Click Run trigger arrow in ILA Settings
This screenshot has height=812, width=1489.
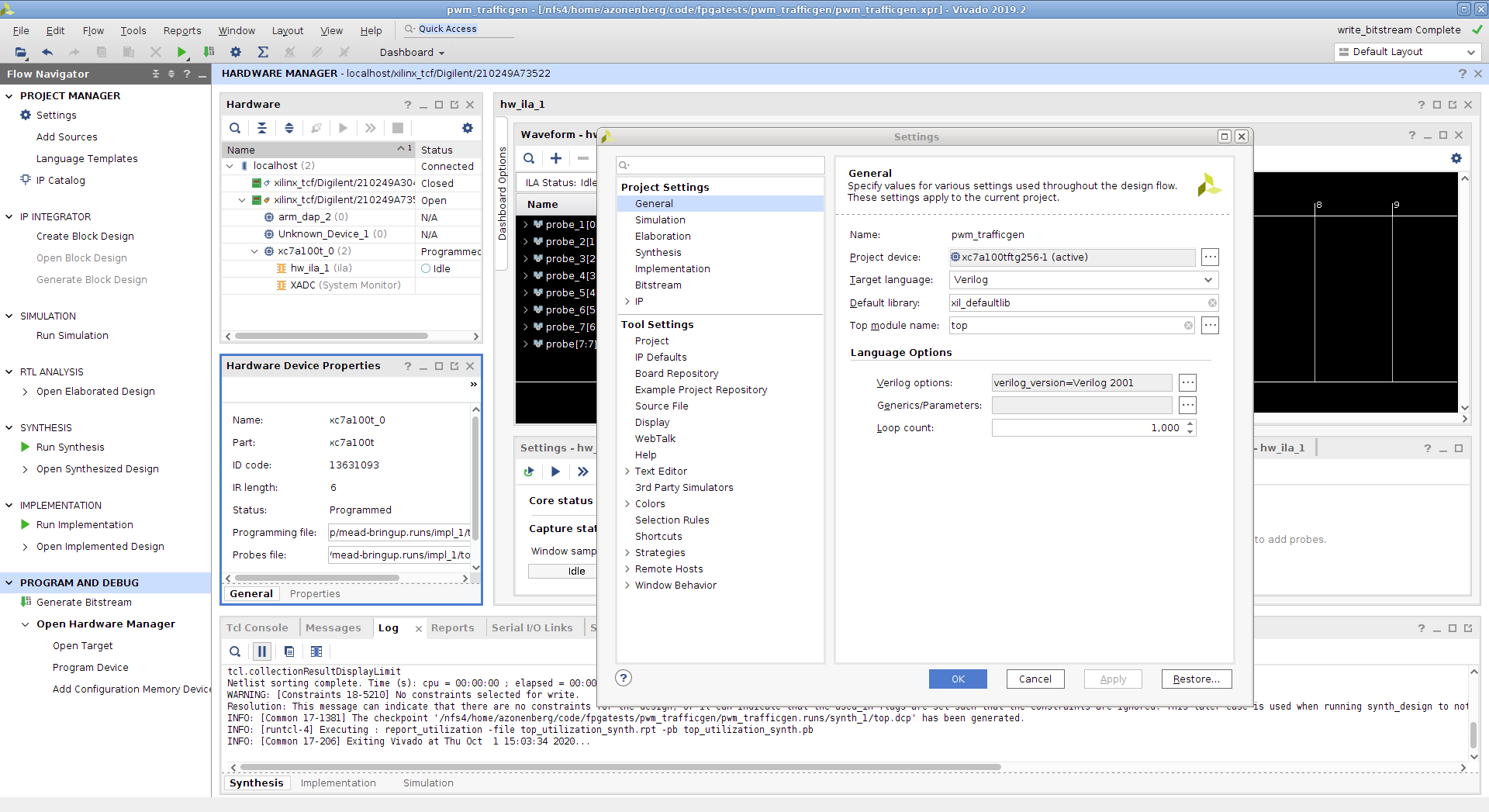click(x=555, y=472)
